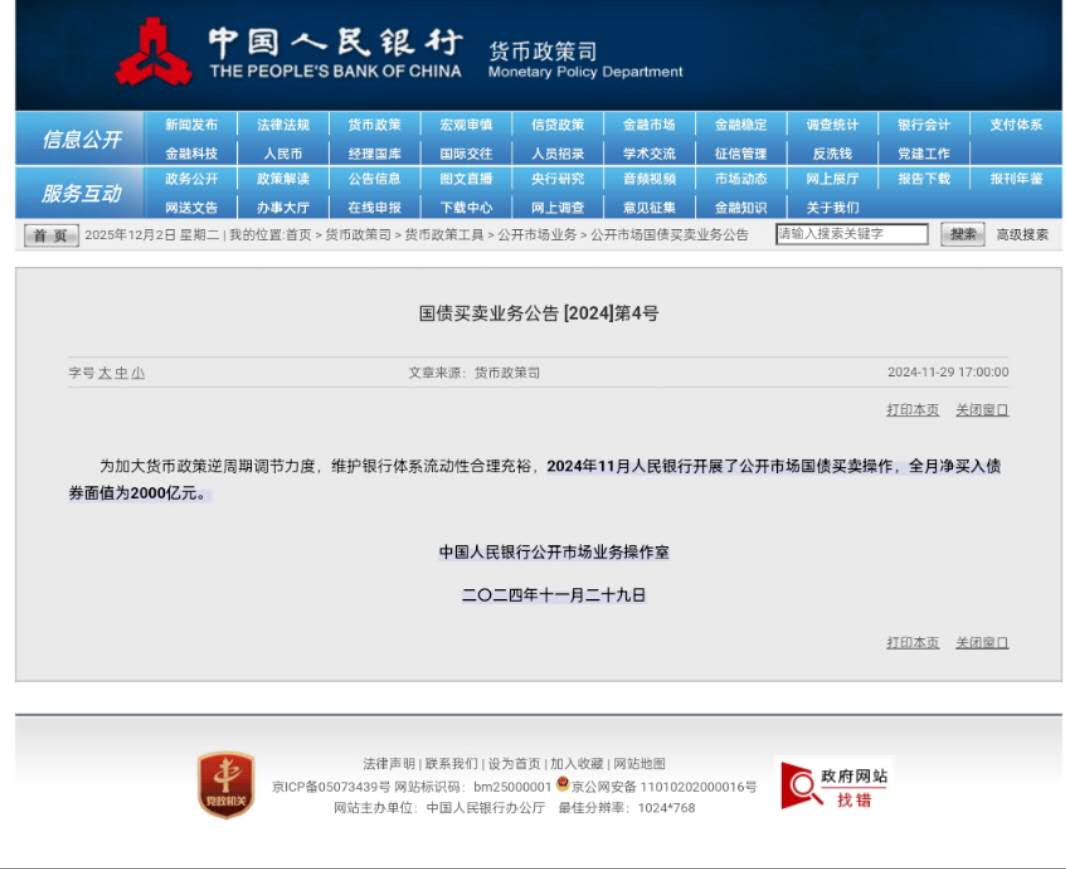1066x869 pixels.
Task: Open the 金融稳定 section
Action: tap(741, 124)
